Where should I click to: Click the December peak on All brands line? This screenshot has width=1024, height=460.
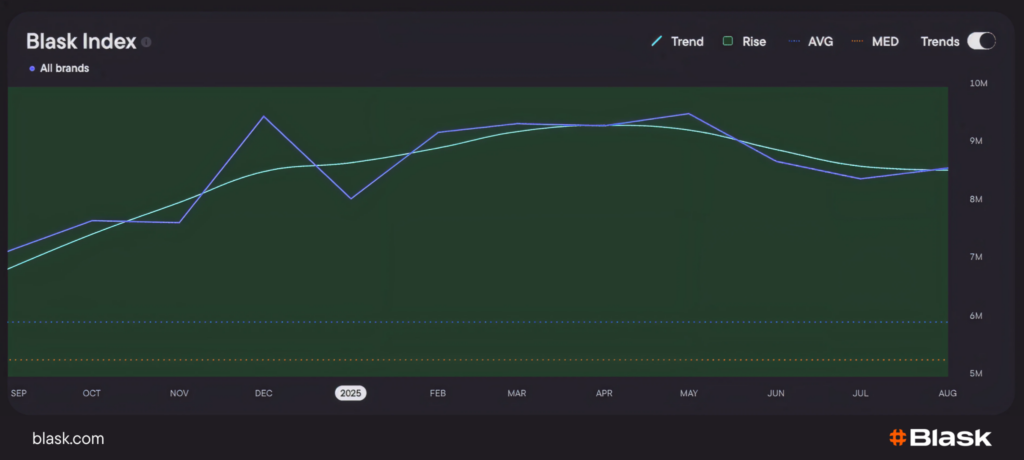pos(264,117)
